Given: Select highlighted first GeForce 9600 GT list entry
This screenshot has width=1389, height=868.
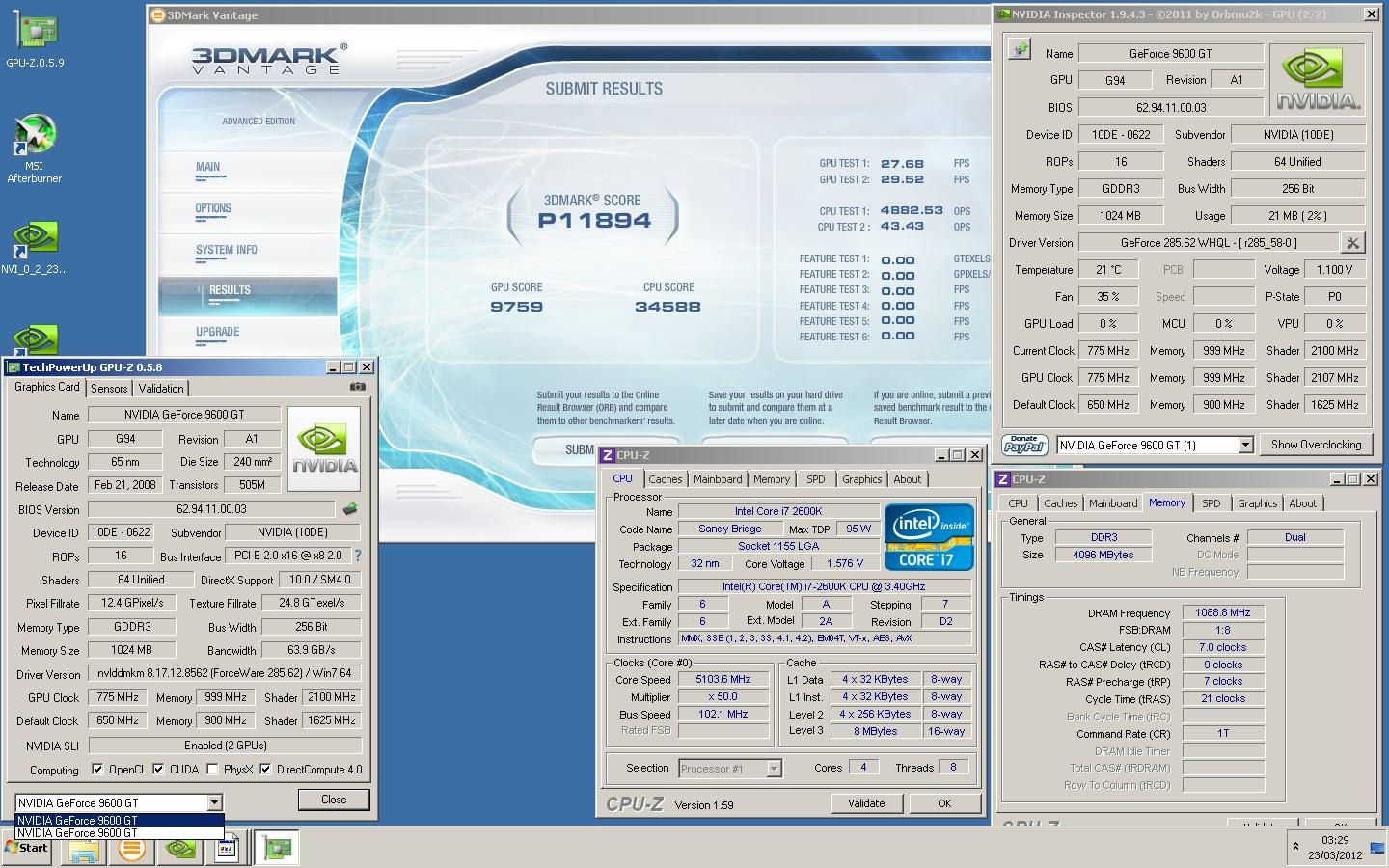Looking at the screenshot, I should [120, 821].
